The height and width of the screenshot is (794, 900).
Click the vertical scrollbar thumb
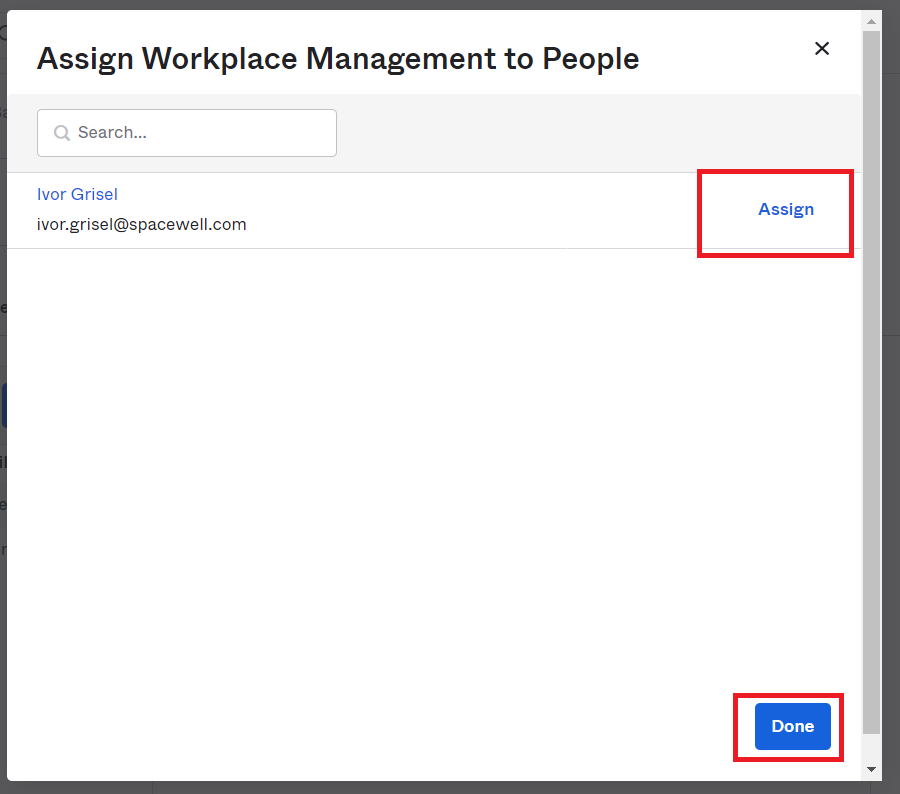[871, 382]
